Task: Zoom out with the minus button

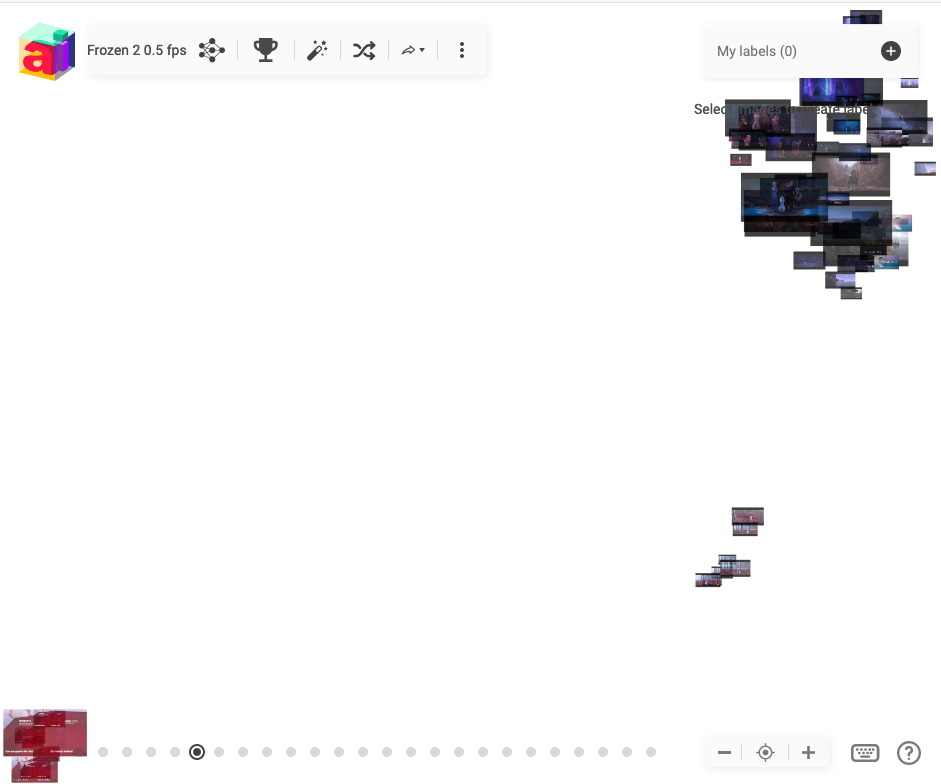Action: pyautogui.click(x=724, y=752)
